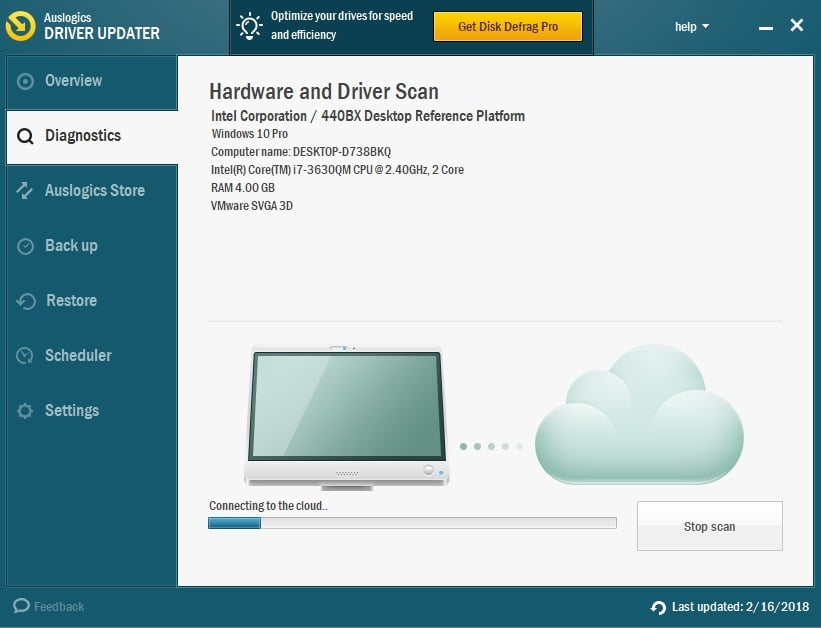Switch to the Scheduler section

click(79, 355)
